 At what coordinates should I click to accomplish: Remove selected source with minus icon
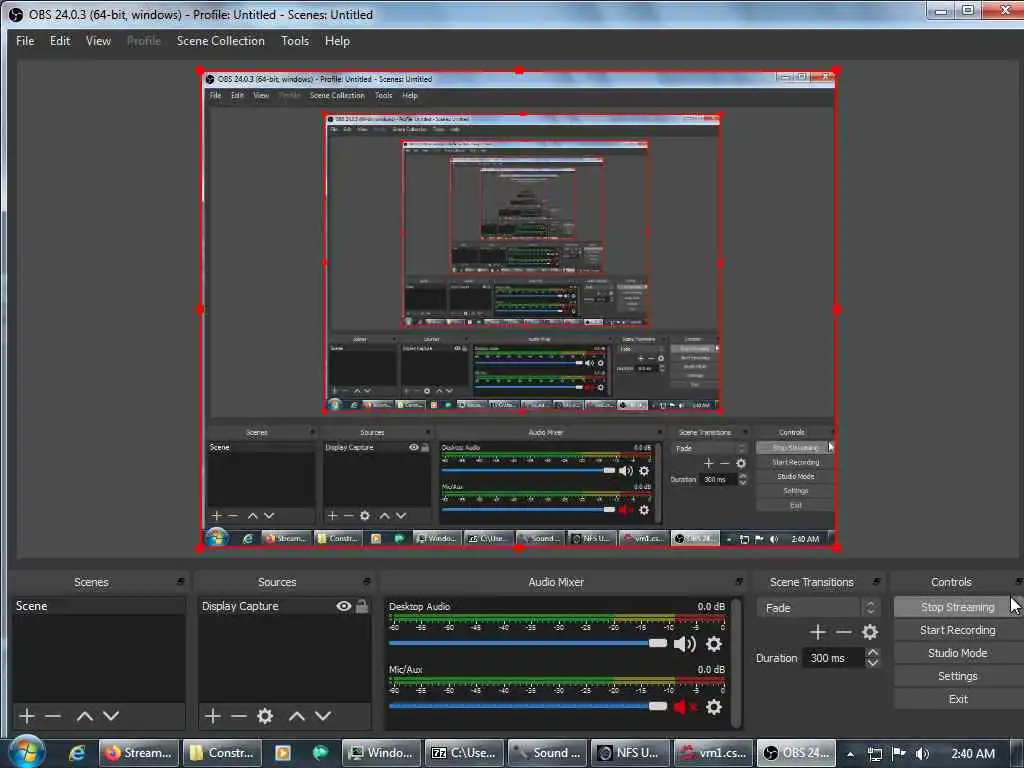click(x=239, y=716)
